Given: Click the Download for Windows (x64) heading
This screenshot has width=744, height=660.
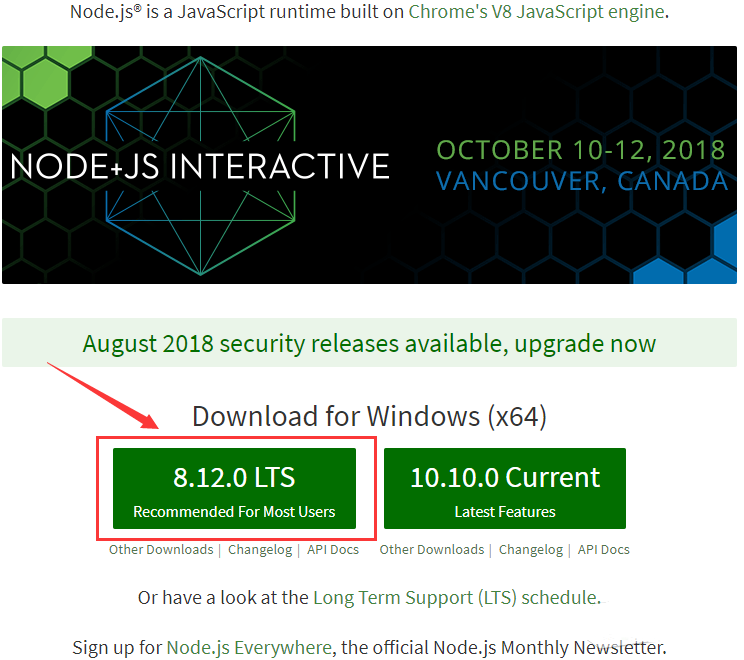Looking at the screenshot, I should pyautogui.click(x=369, y=417).
